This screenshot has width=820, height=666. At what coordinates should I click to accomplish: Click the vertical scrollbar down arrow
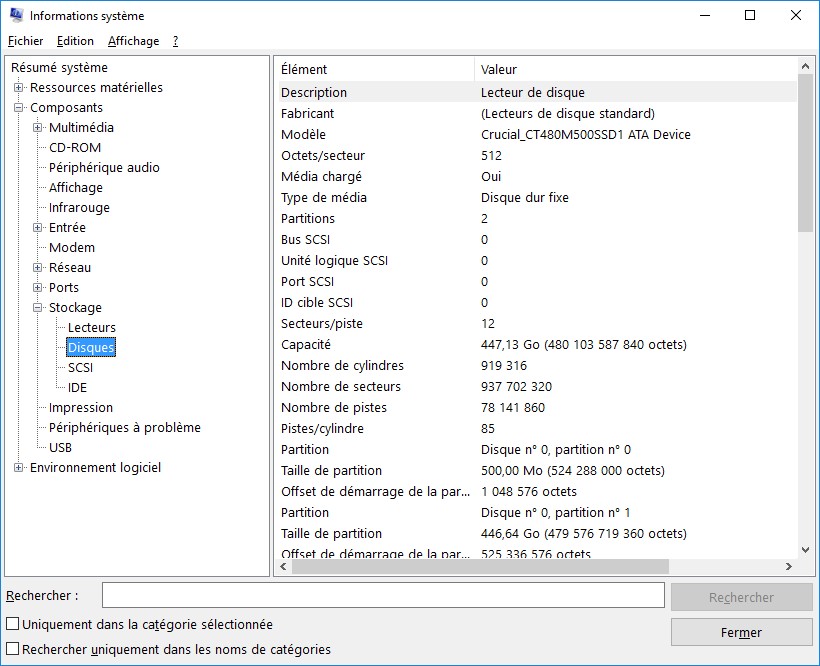click(806, 549)
